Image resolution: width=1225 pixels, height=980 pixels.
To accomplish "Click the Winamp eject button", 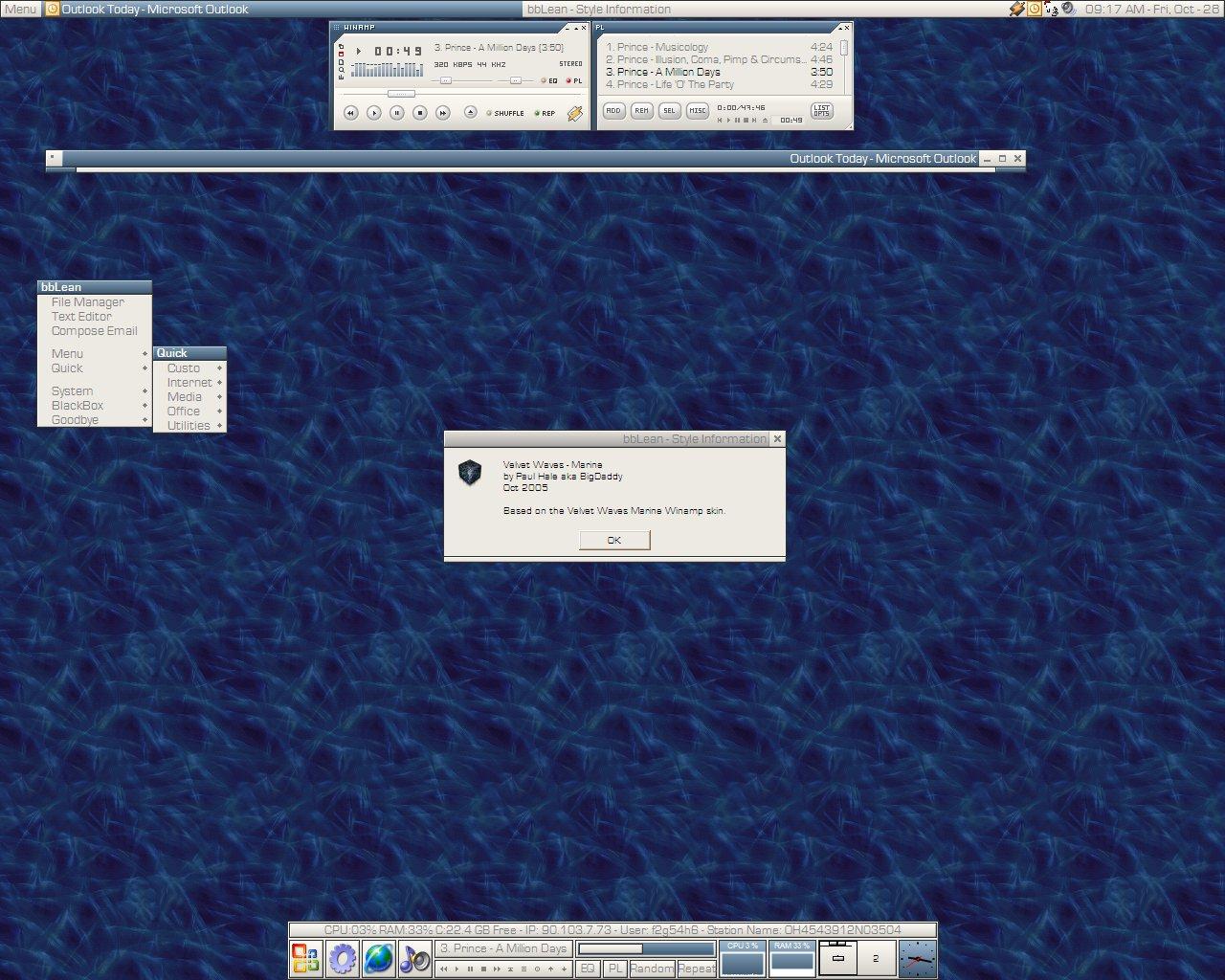I will pos(470,113).
